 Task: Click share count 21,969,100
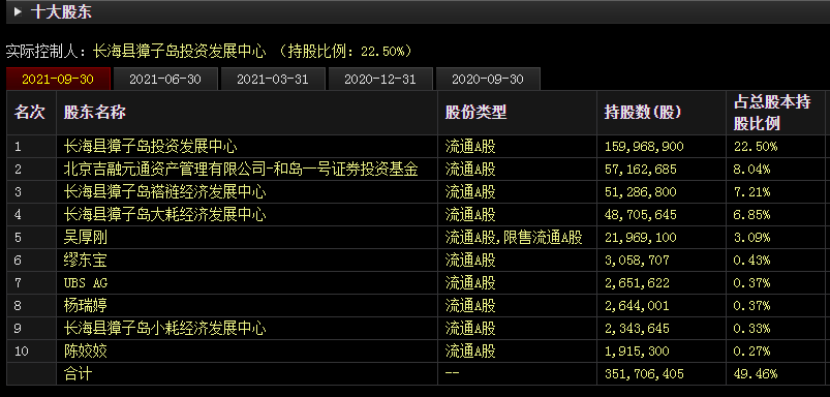pyautogui.click(x=640, y=238)
